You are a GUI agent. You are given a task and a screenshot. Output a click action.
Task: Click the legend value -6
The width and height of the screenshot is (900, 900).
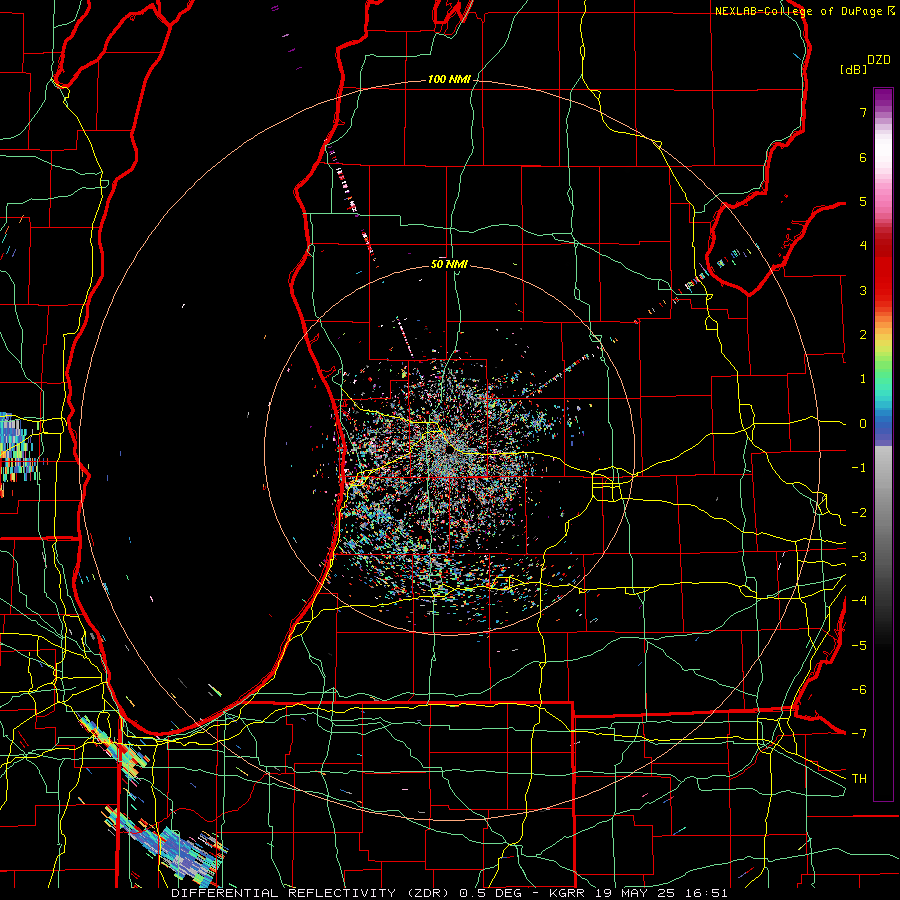point(859,690)
